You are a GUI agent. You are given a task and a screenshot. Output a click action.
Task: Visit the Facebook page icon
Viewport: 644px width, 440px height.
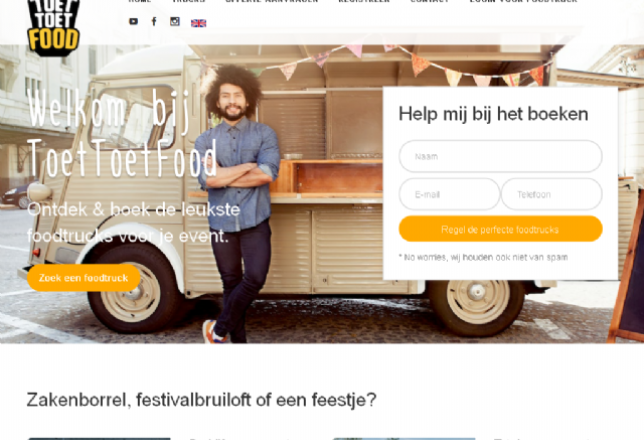154,21
